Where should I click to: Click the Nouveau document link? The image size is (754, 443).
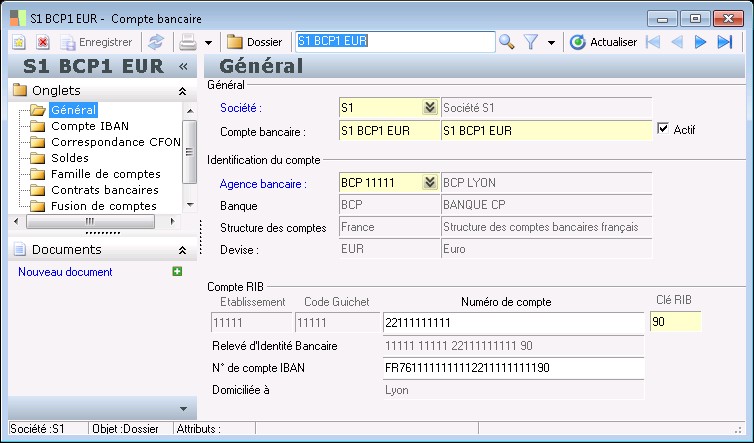[x=65, y=272]
